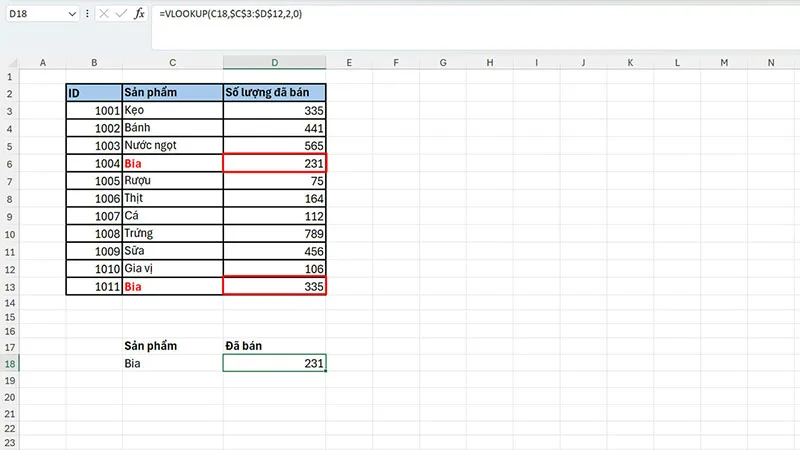Open the Name Box dropdown arrow
Image resolution: width=800 pixels, height=450 pixels.
pyautogui.click(x=72, y=14)
